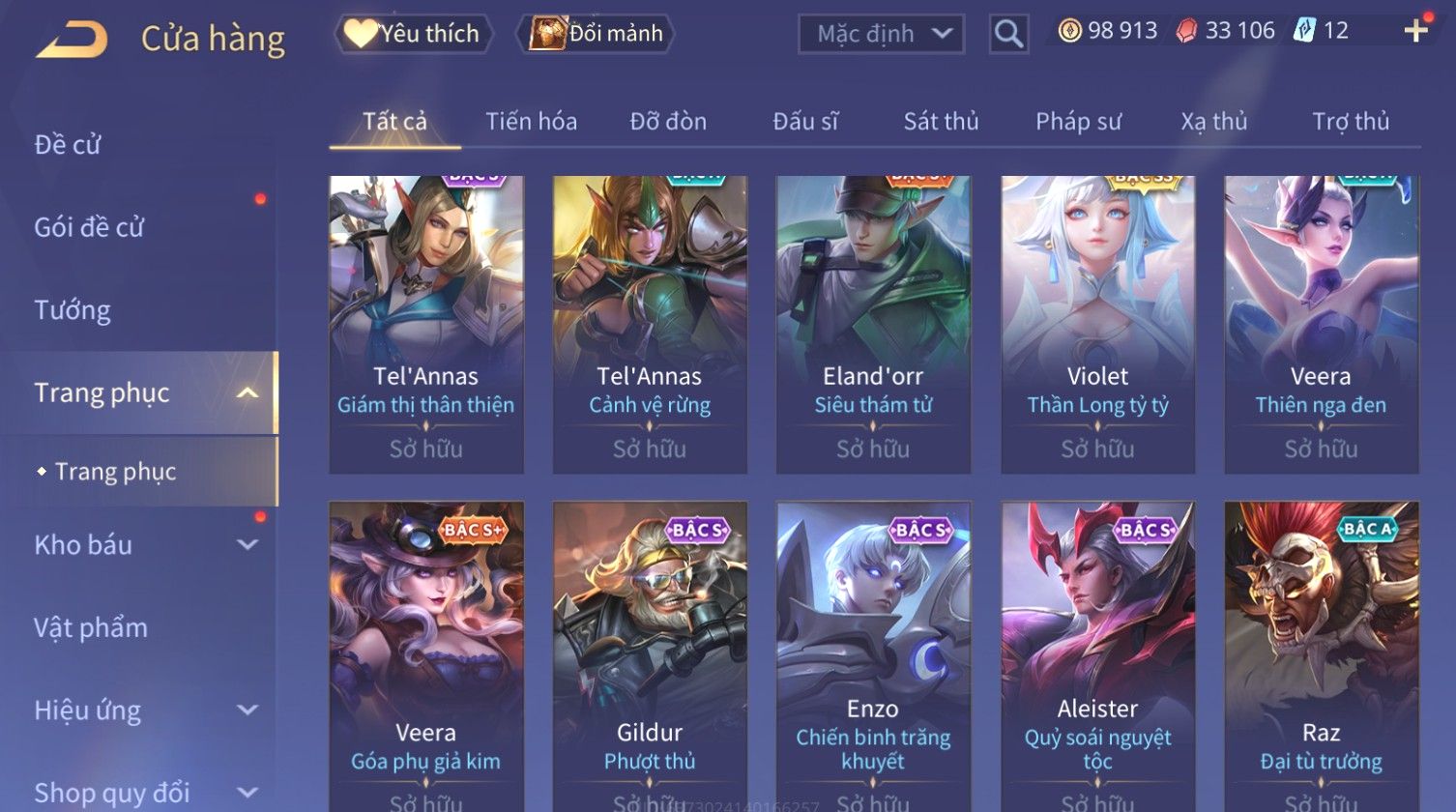Open Đổi mảnh fragment exchange

tap(596, 34)
